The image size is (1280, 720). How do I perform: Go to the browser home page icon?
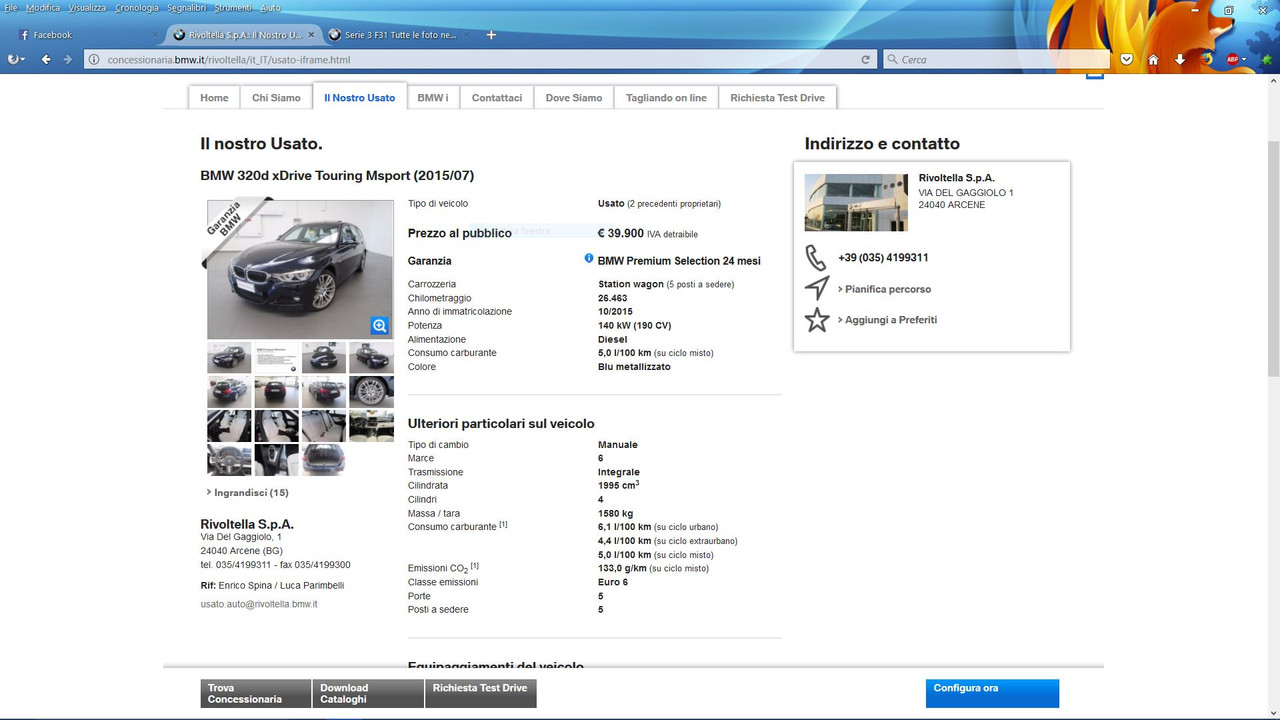coord(1153,60)
